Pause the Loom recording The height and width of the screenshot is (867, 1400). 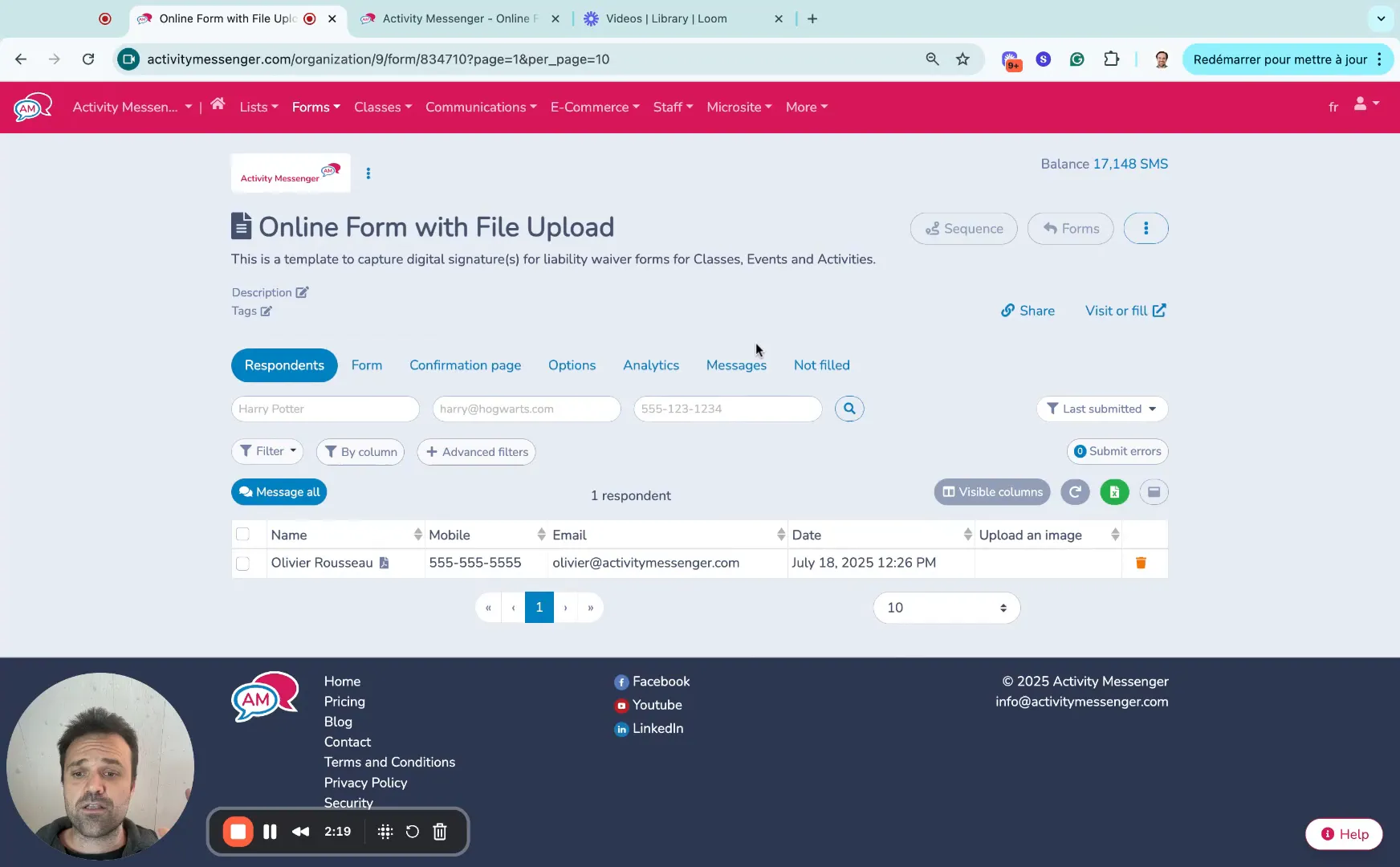click(x=270, y=832)
